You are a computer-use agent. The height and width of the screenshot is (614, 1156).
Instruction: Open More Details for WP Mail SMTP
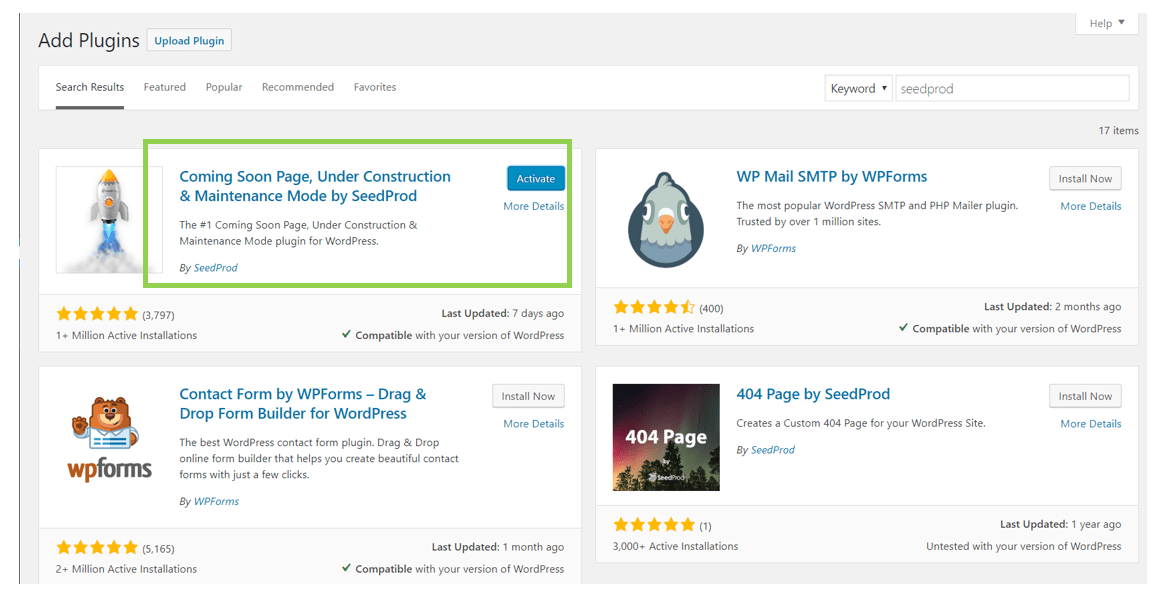[x=1090, y=206]
